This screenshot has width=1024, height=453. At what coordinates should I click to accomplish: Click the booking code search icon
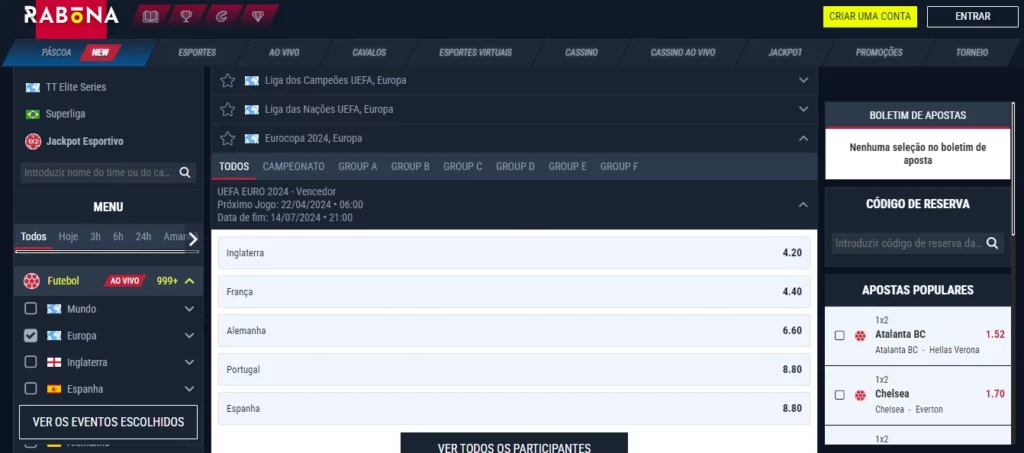(992, 242)
